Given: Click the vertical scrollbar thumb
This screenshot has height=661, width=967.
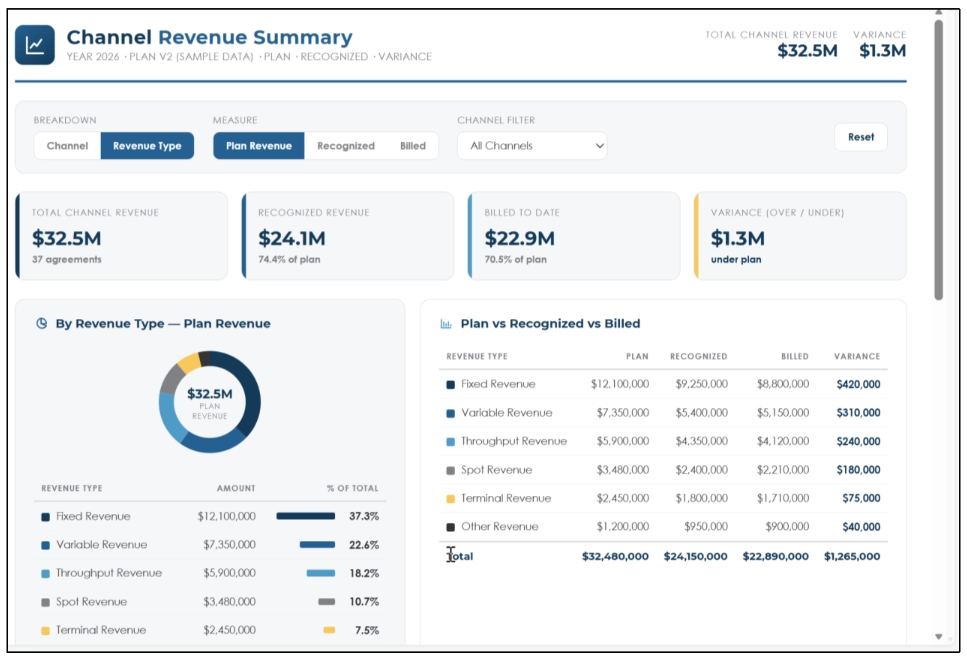Looking at the screenshot, I should pos(938,160).
